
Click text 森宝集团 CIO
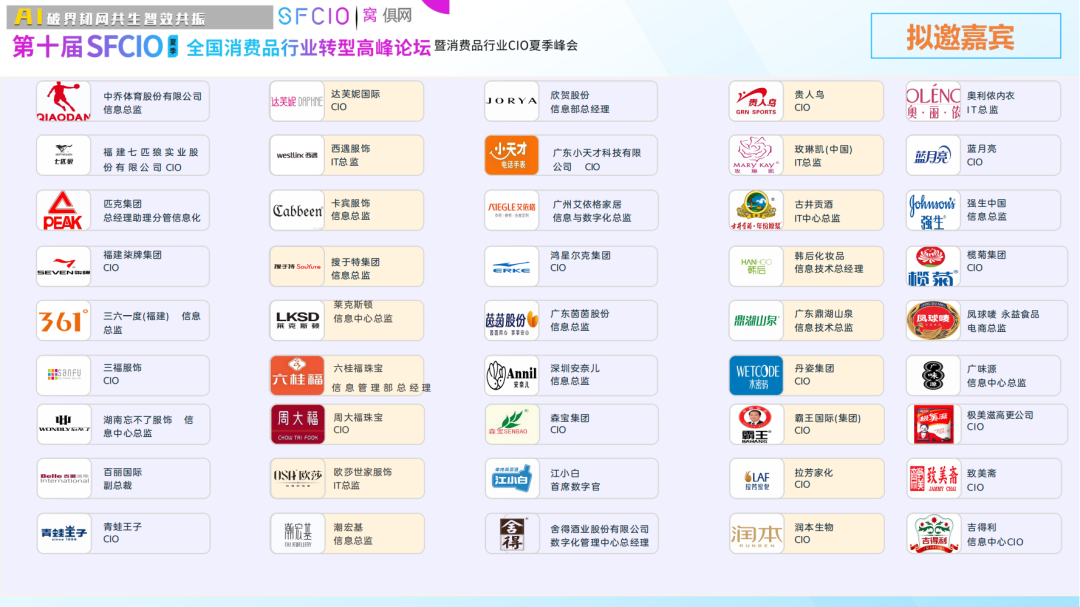570,424
